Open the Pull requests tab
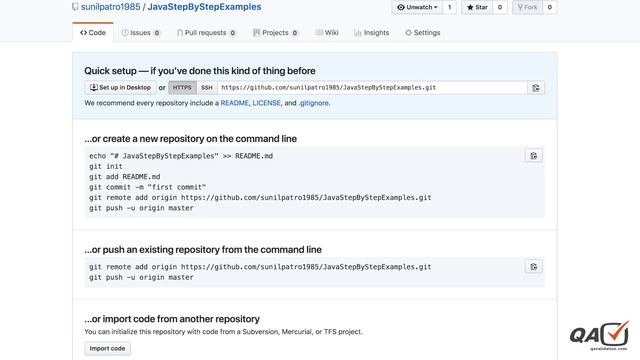 206,33
